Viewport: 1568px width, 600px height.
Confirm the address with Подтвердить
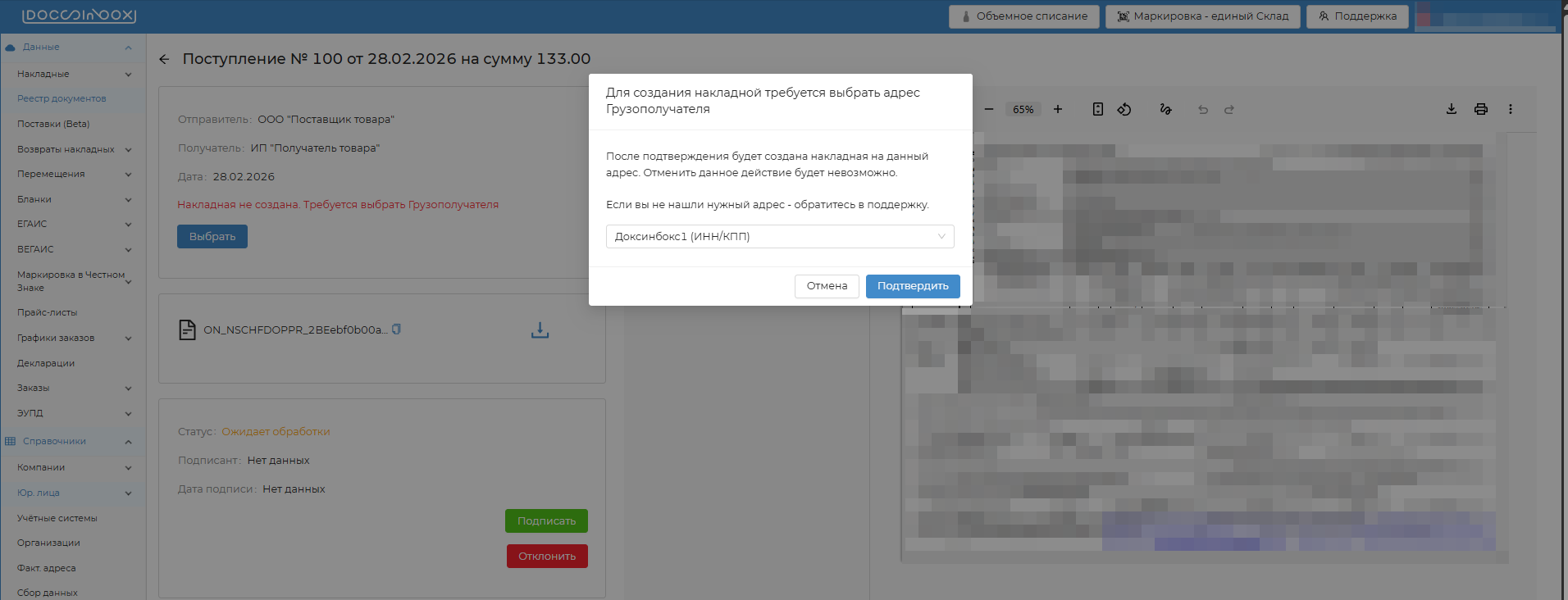tap(912, 286)
